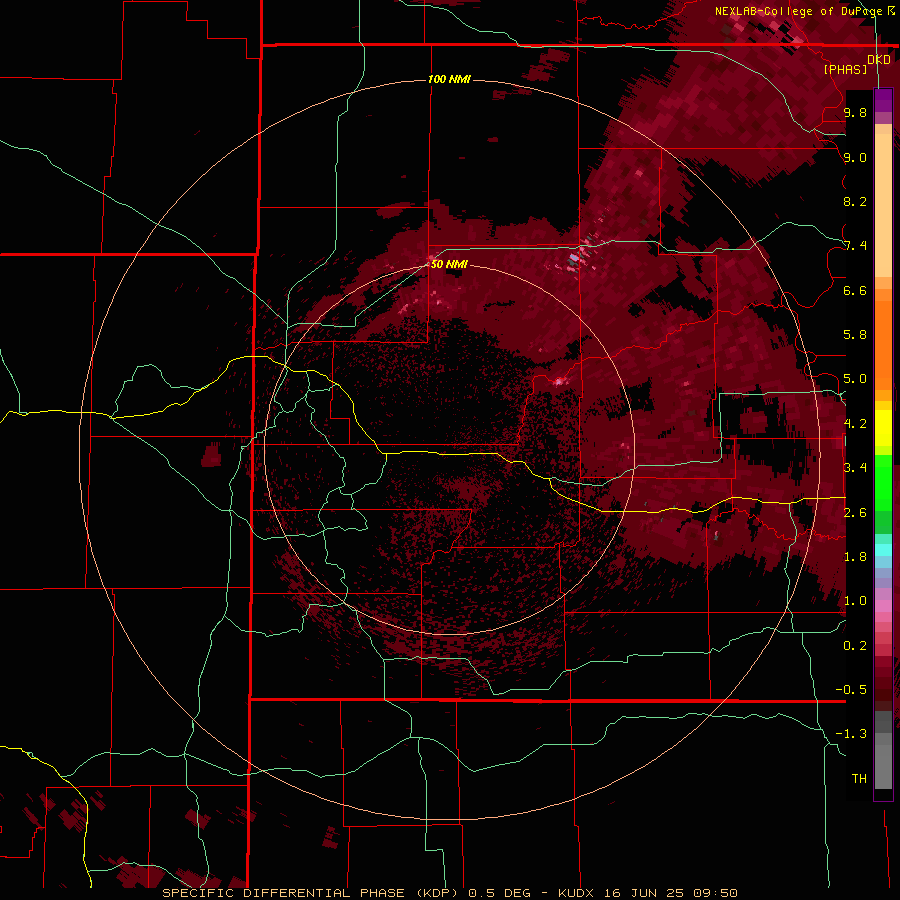Click the -0.5 legend value
This screenshot has height=900, width=900.
pos(851,690)
